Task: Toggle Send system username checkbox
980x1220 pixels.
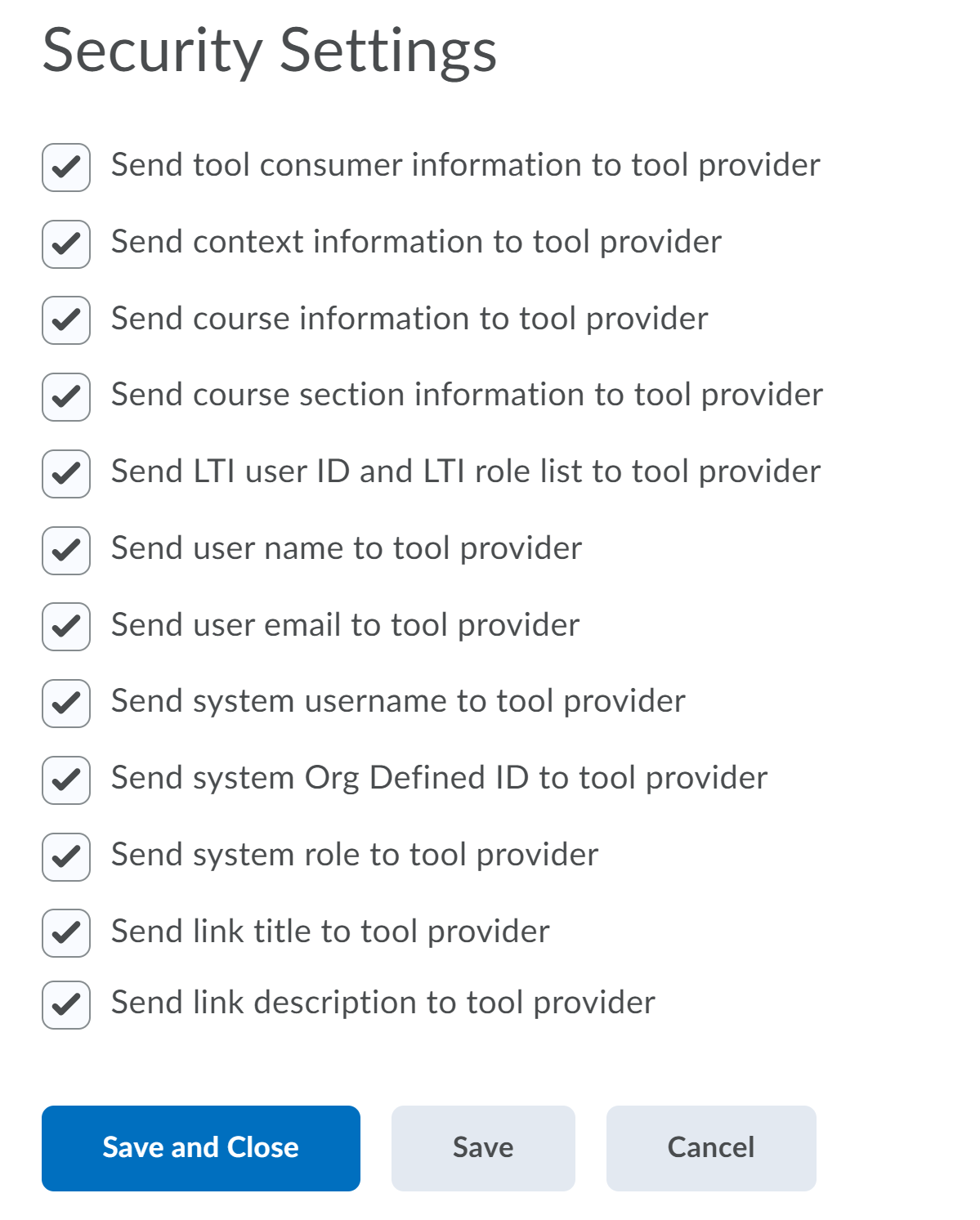Action: (x=66, y=704)
